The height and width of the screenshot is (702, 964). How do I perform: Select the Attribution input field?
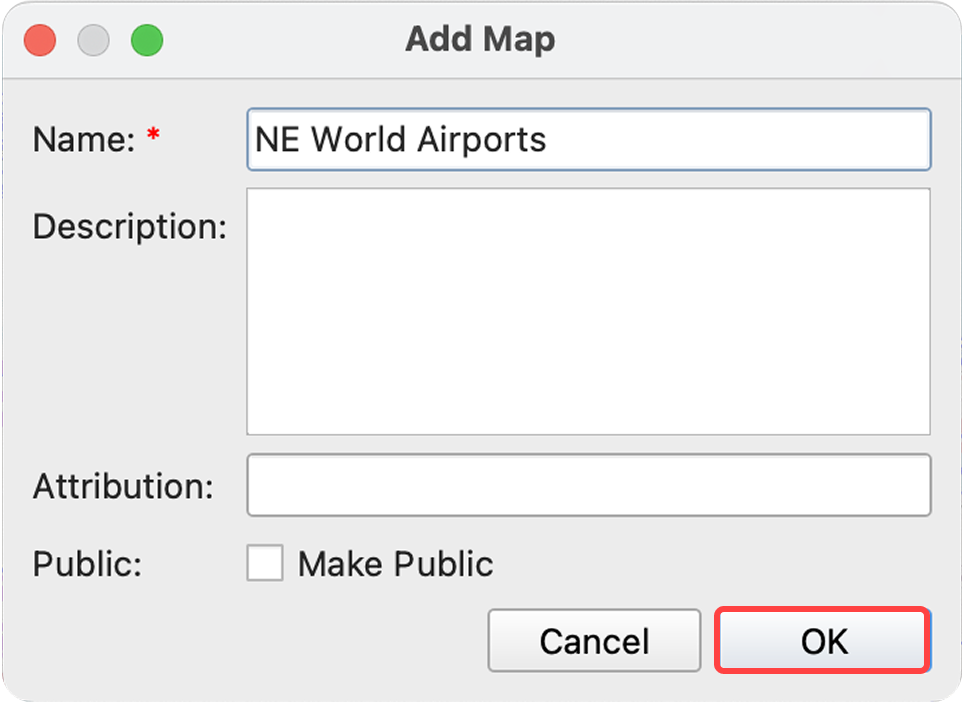pos(588,486)
